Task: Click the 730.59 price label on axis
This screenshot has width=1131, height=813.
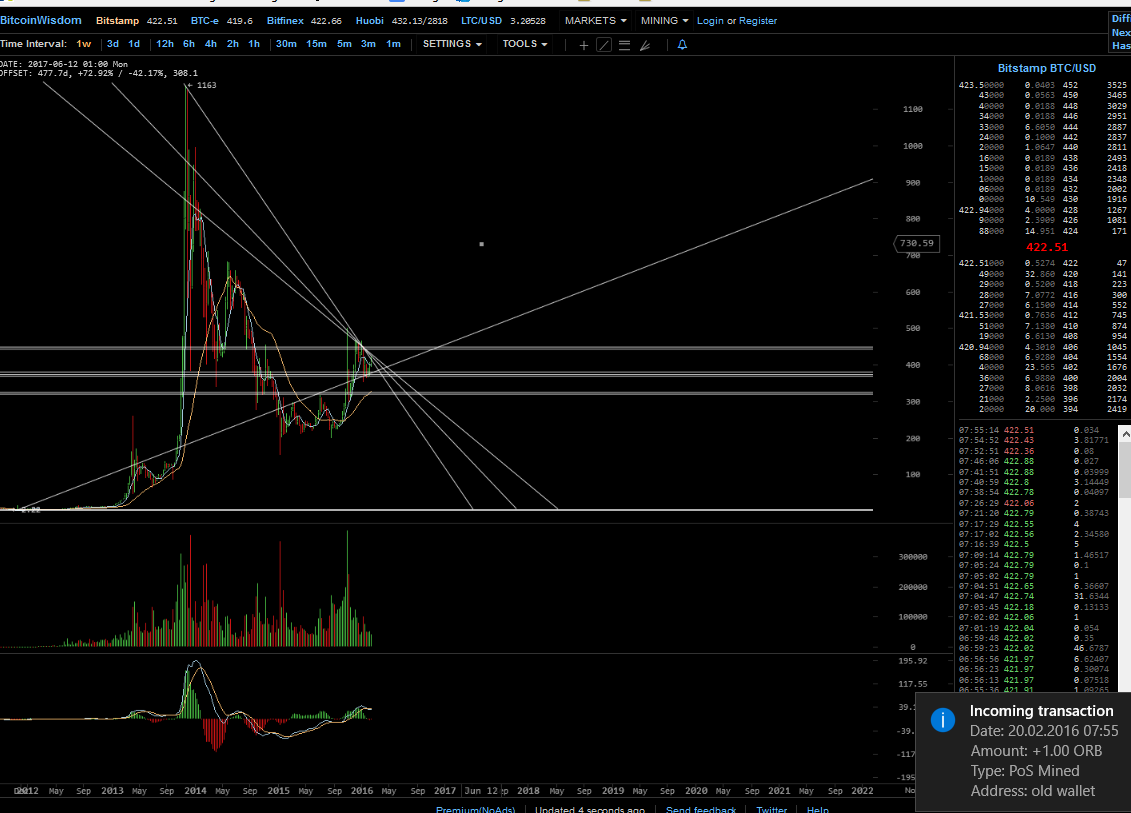Action: [x=916, y=244]
